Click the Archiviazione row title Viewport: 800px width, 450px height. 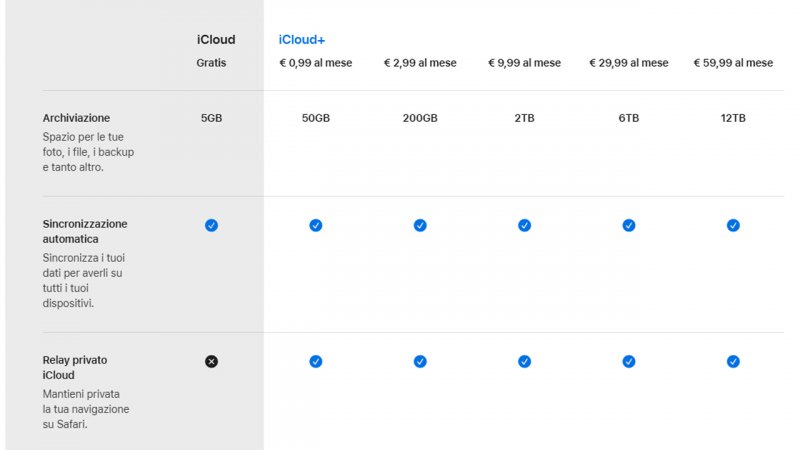(x=76, y=118)
